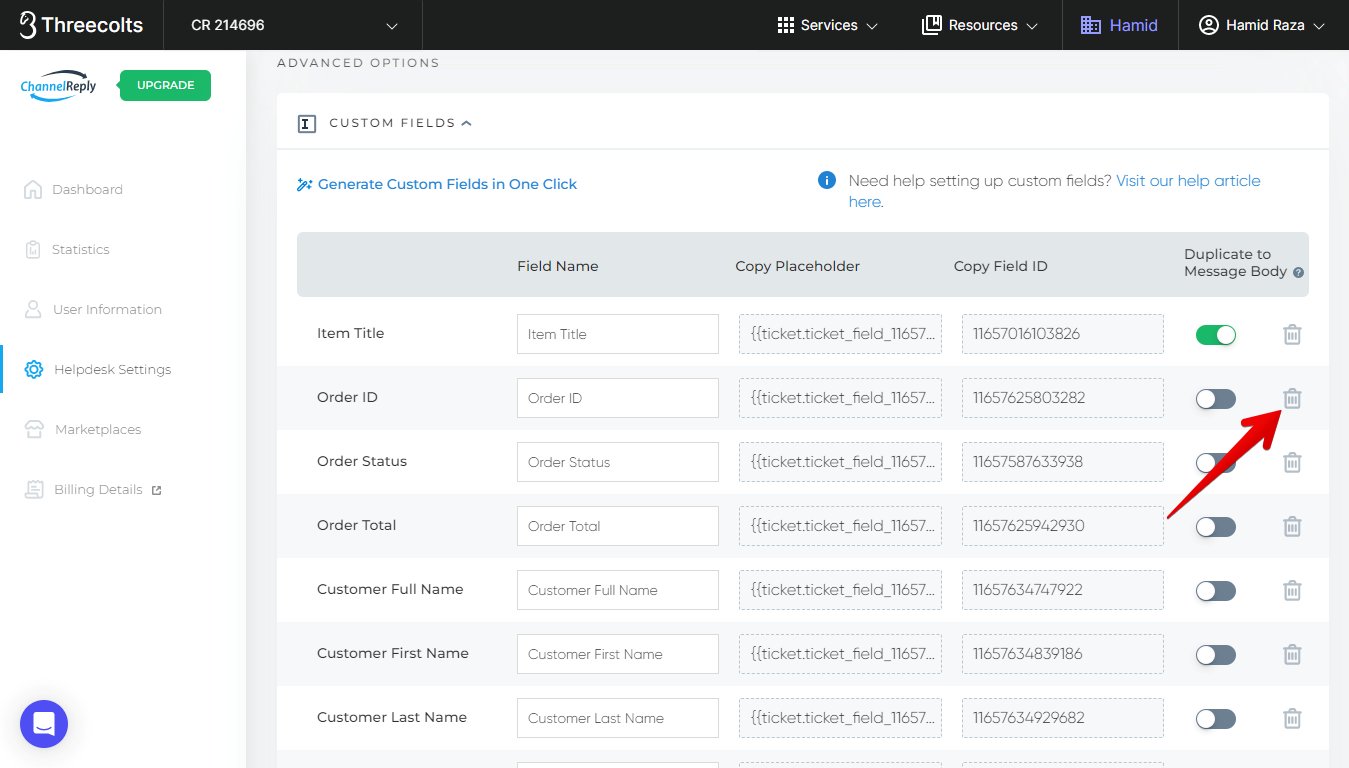The width and height of the screenshot is (1349, 768).
Task: Click the green Upgrade button
Action: click(x=165, y=85)
